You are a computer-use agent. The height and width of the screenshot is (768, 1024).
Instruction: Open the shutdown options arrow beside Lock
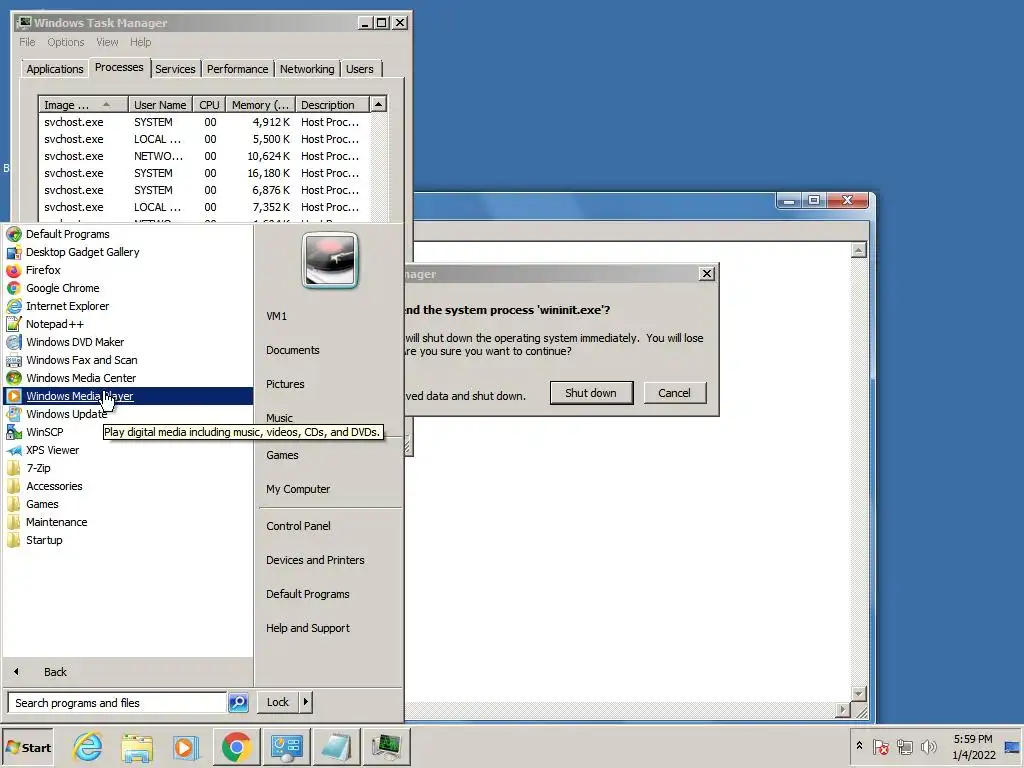pyautogui.click(x=306, y=702)
